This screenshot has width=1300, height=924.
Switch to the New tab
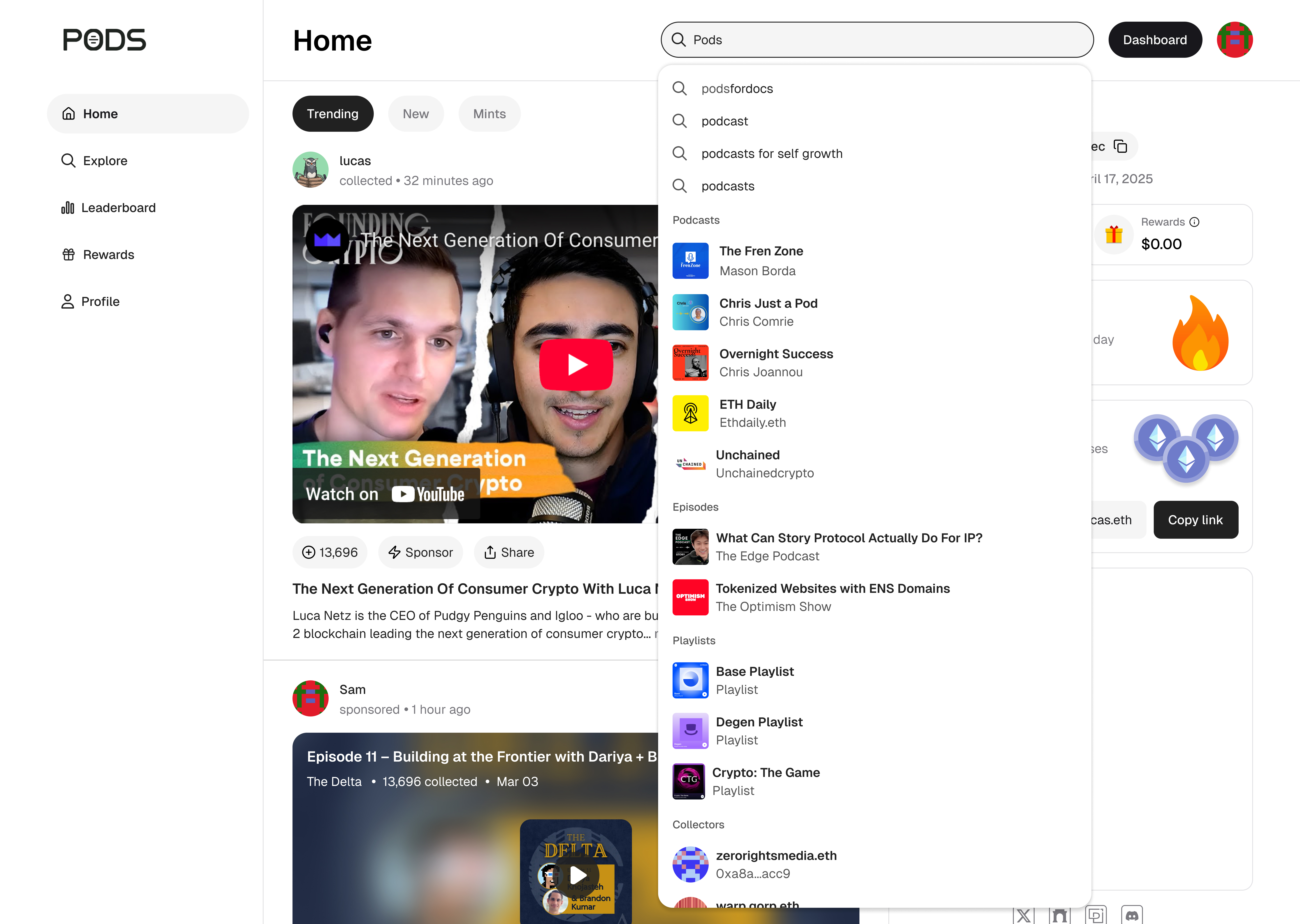tap(416, 114)
